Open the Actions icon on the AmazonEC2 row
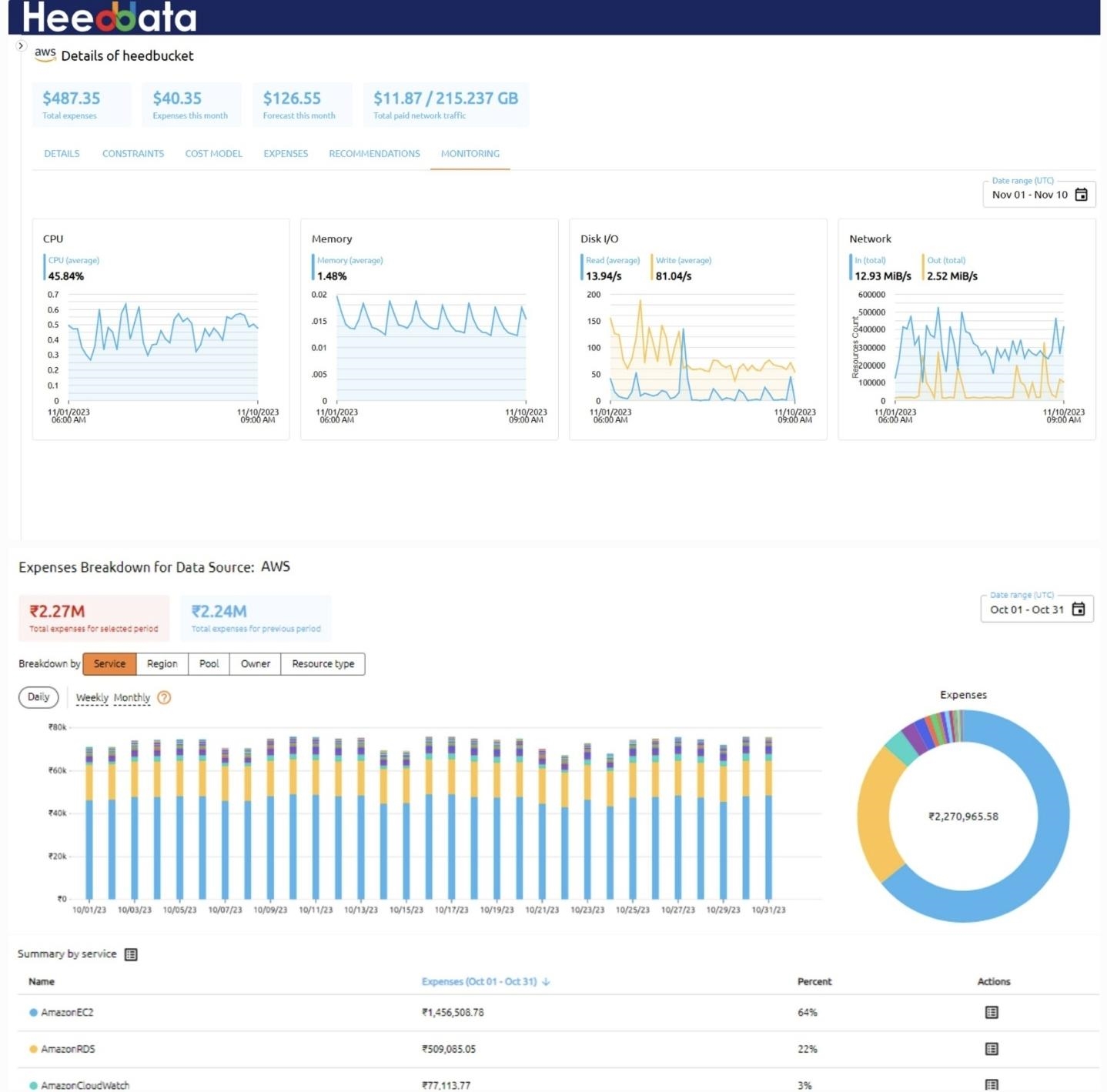 (x=992, y=1013)
